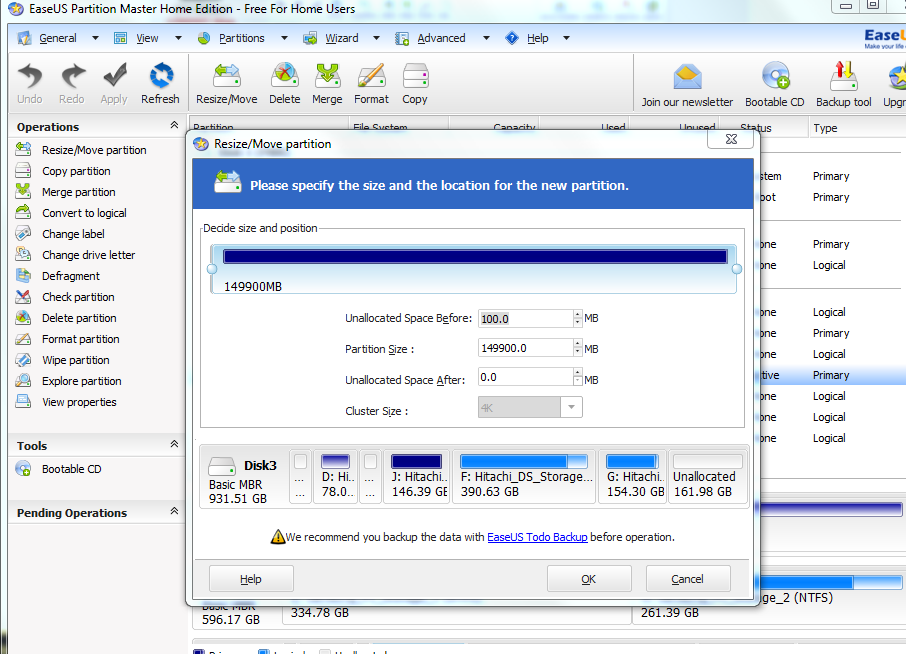Screen dimensions: 906x654
Task: Click the Merge toolbar icon
Action: 327,84
